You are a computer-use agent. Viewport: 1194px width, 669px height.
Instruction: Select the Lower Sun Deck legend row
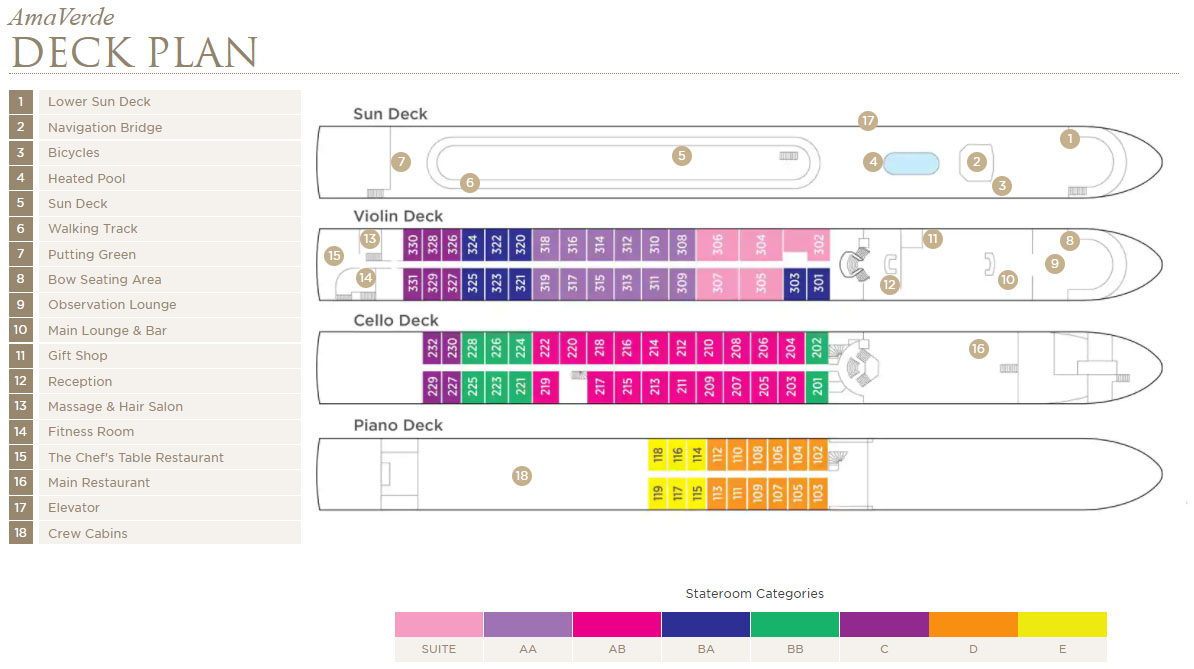(155, 102)
